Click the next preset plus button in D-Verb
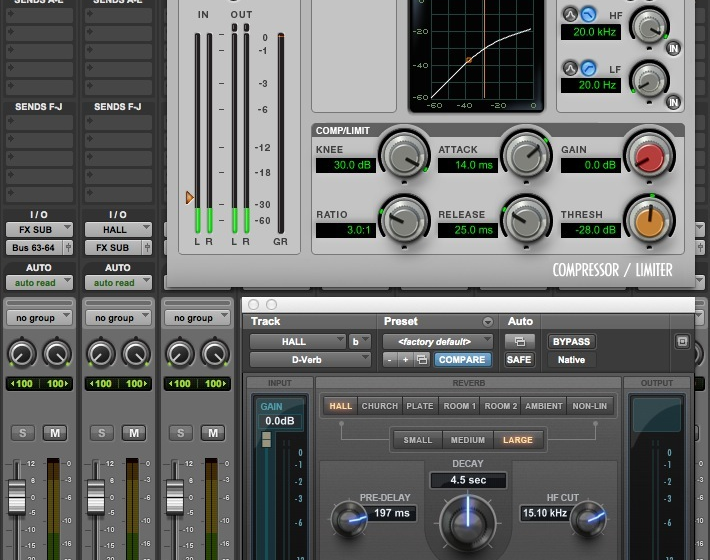710x560 pixels. 406,360
